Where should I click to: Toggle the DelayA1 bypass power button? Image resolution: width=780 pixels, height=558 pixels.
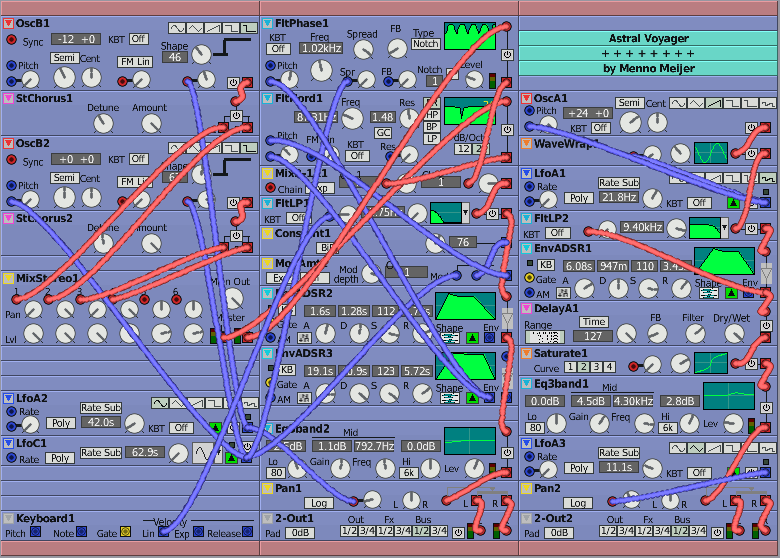pyautogui.click(x=766, y=326)
